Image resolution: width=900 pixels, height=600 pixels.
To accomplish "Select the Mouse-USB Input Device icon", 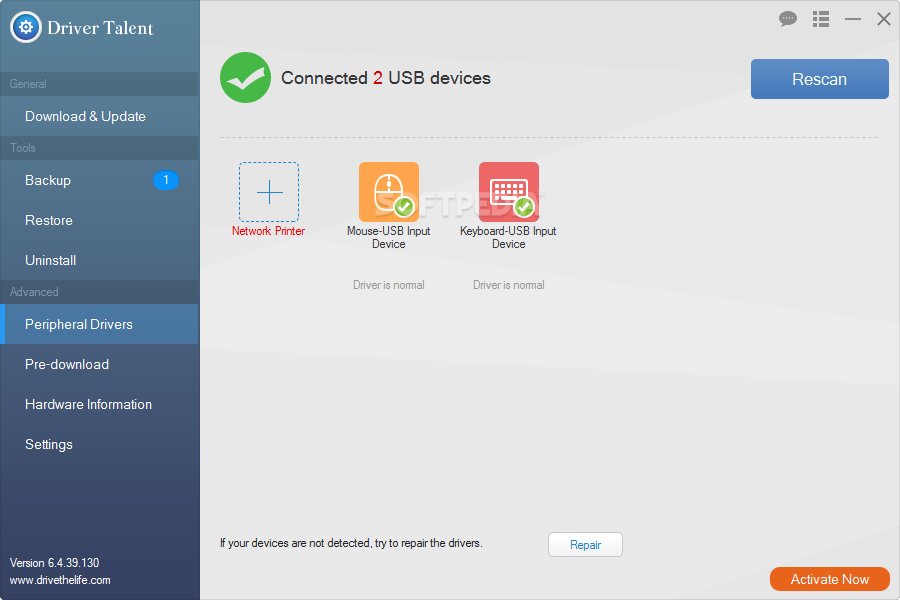I will (x=389, y=192).
